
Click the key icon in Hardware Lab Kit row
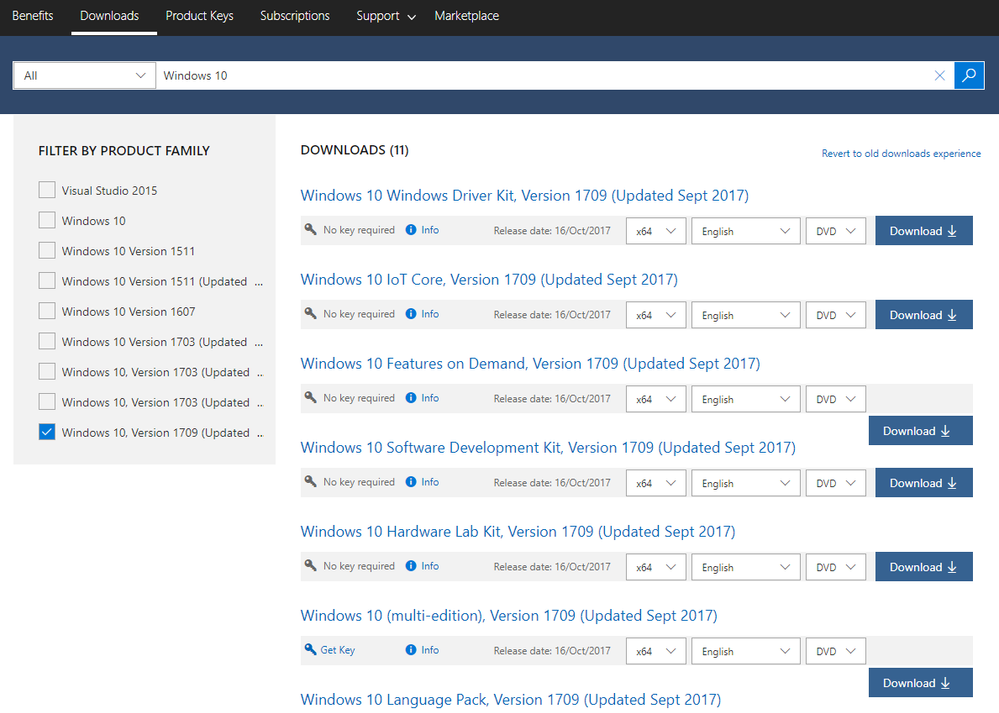pos(310,566)
